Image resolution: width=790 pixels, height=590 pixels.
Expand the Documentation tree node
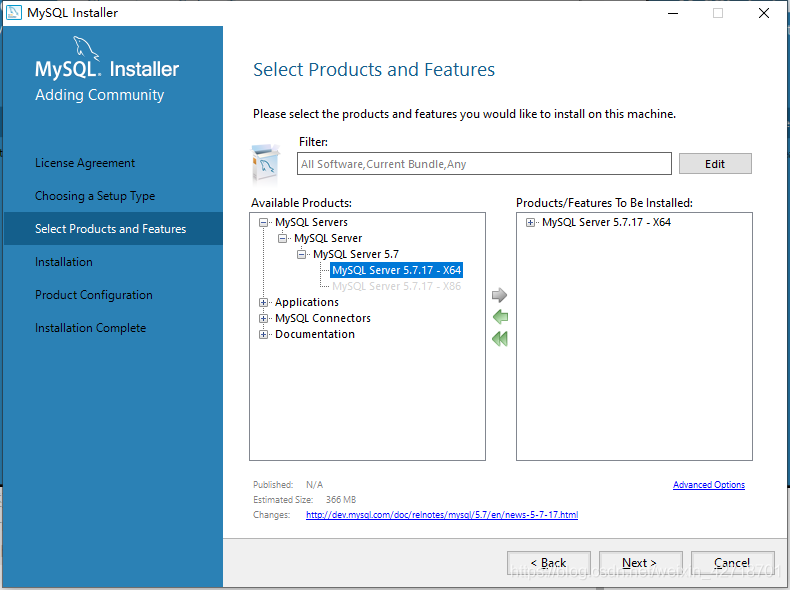[x=263, y=335]
